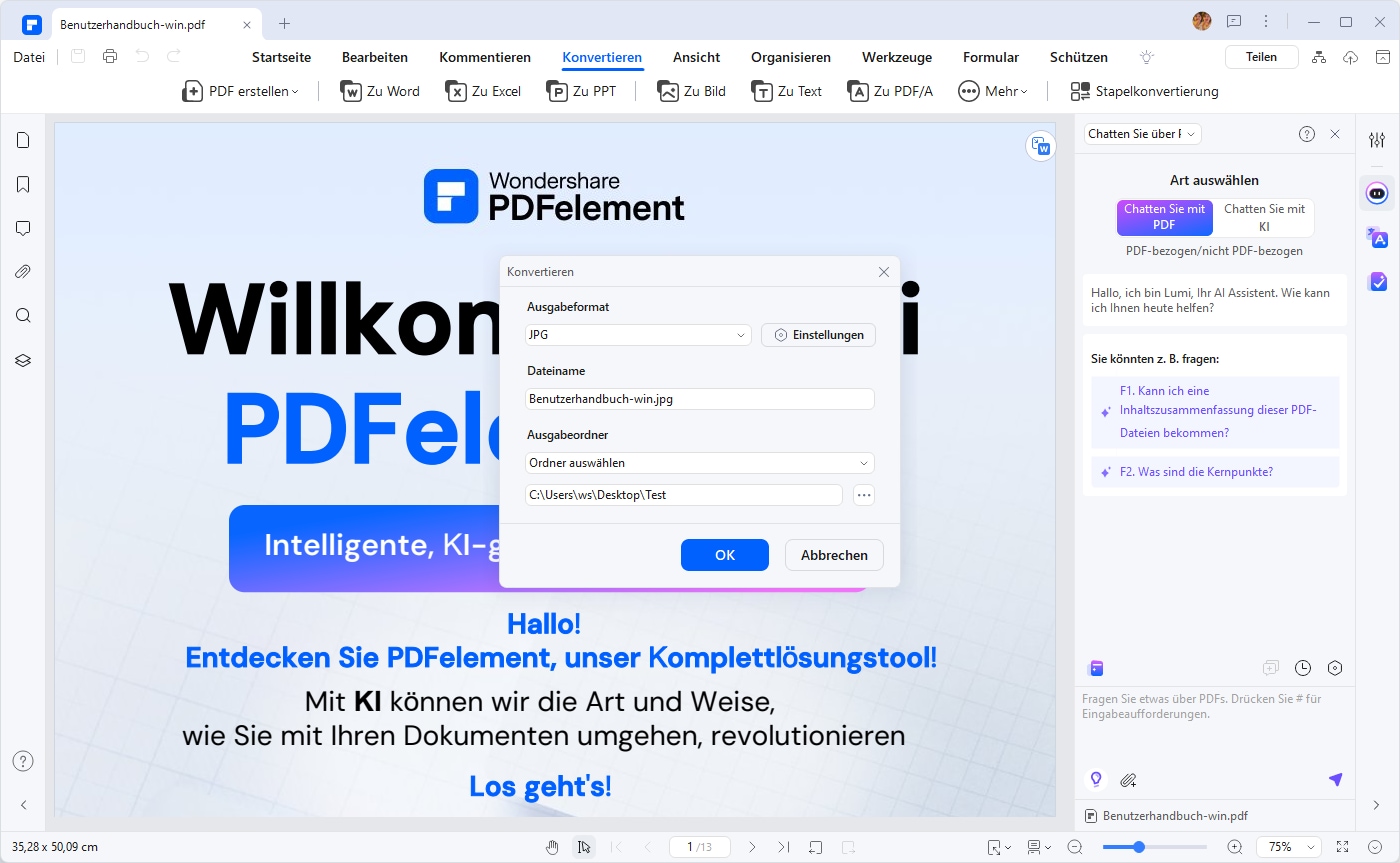Switch to the Startseite tab
This screenshot has height=863, width=1400.
(281, 57)
